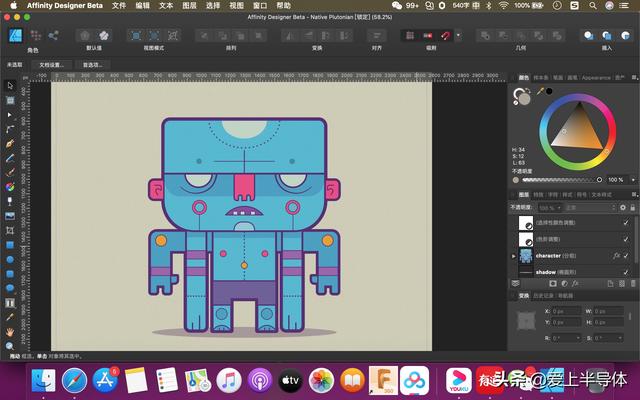
Task: Open the alignment options icon
Action: [x=376, y=36]
